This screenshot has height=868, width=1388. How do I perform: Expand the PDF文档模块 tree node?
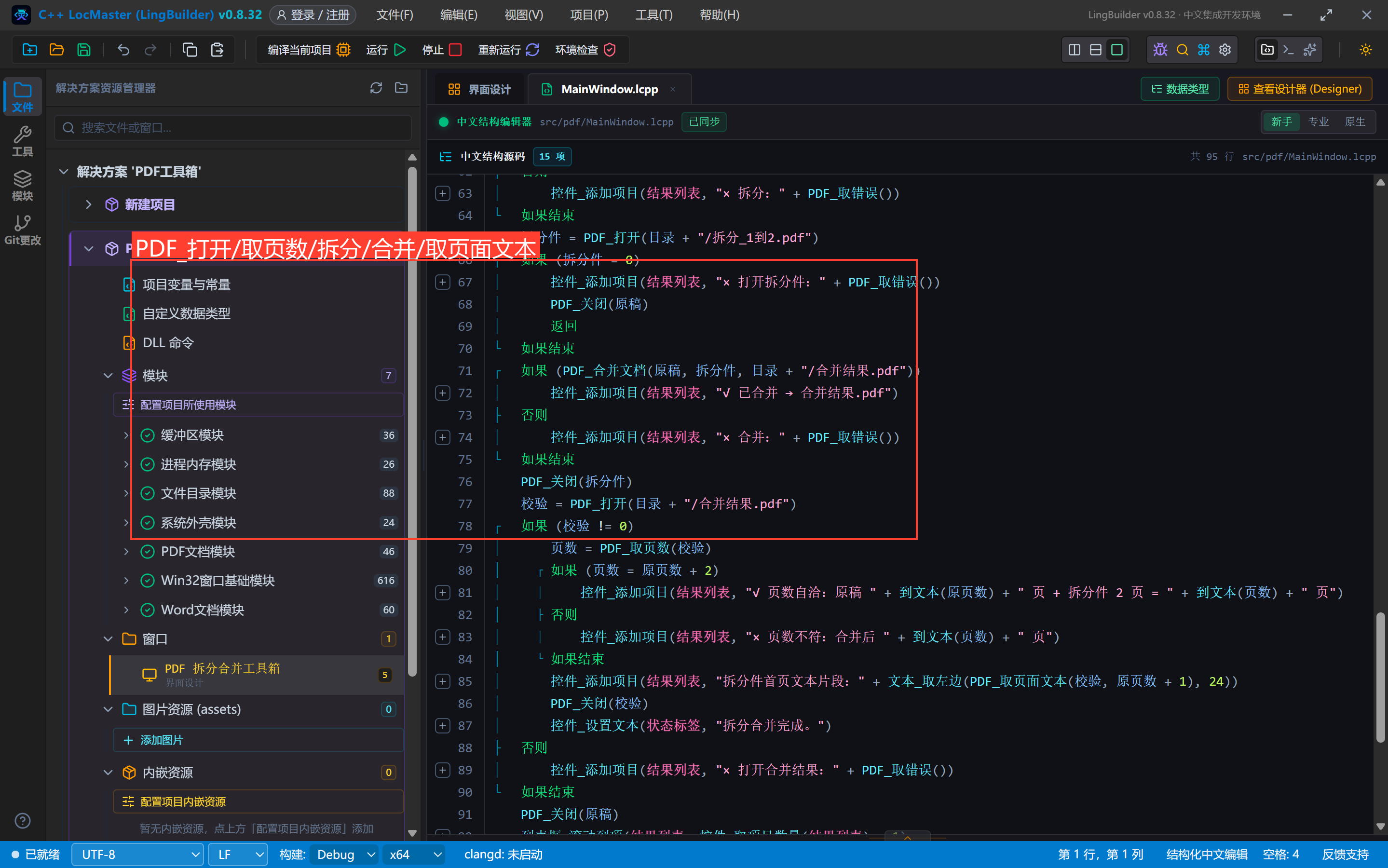(x=126, y=552)
